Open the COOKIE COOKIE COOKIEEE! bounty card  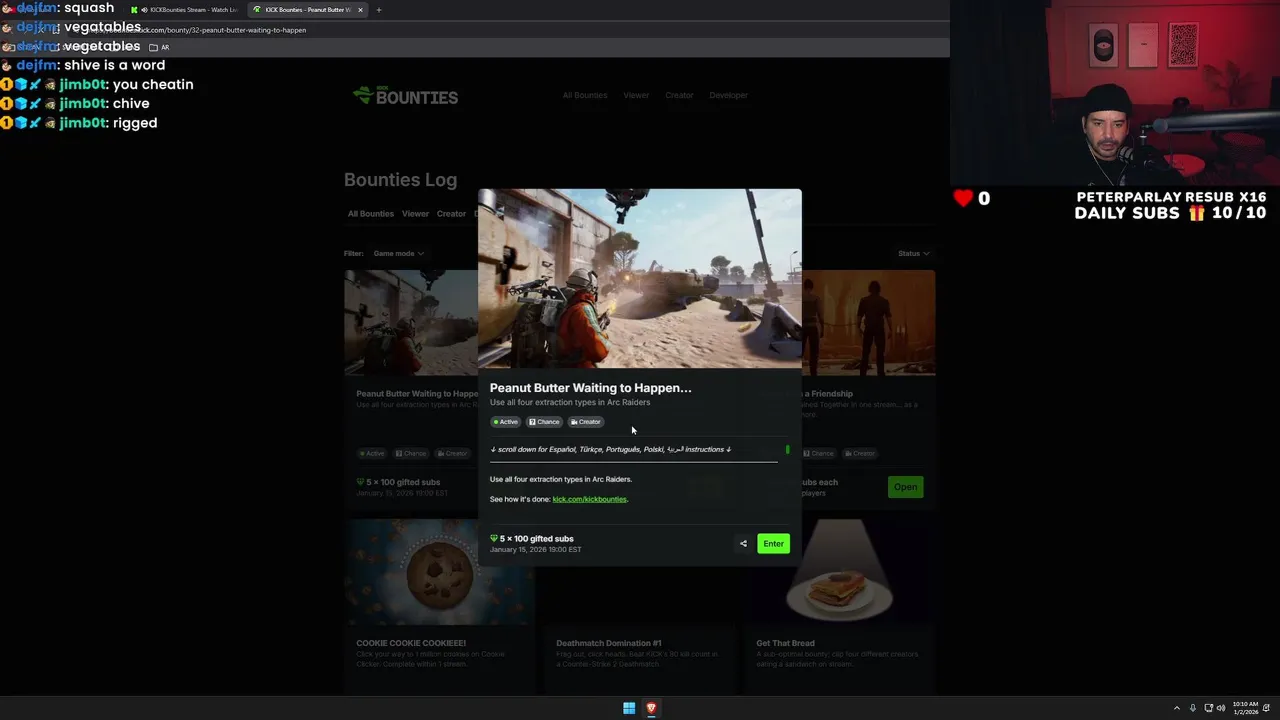[439, 608]
